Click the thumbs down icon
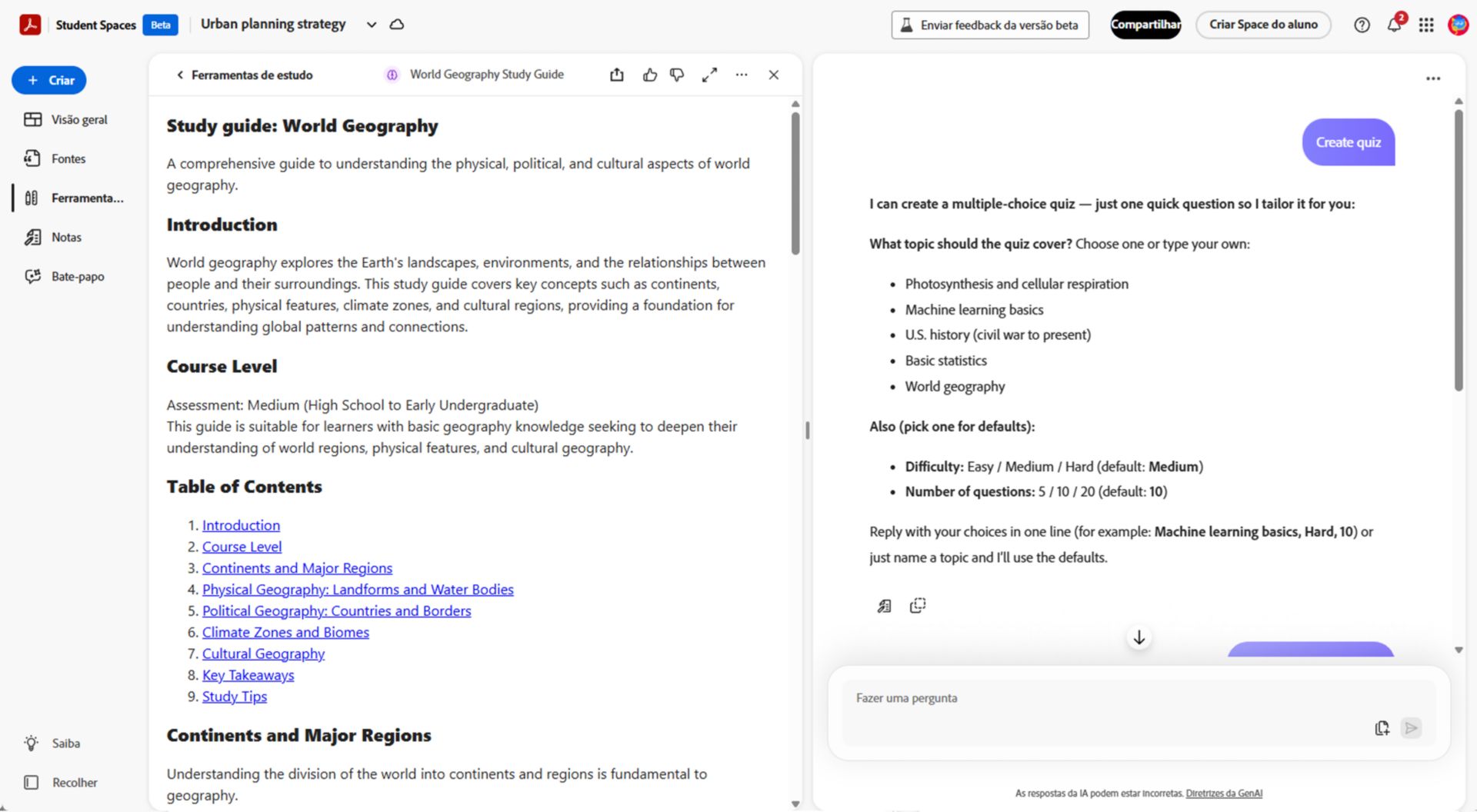 click(x=677, y=75)
